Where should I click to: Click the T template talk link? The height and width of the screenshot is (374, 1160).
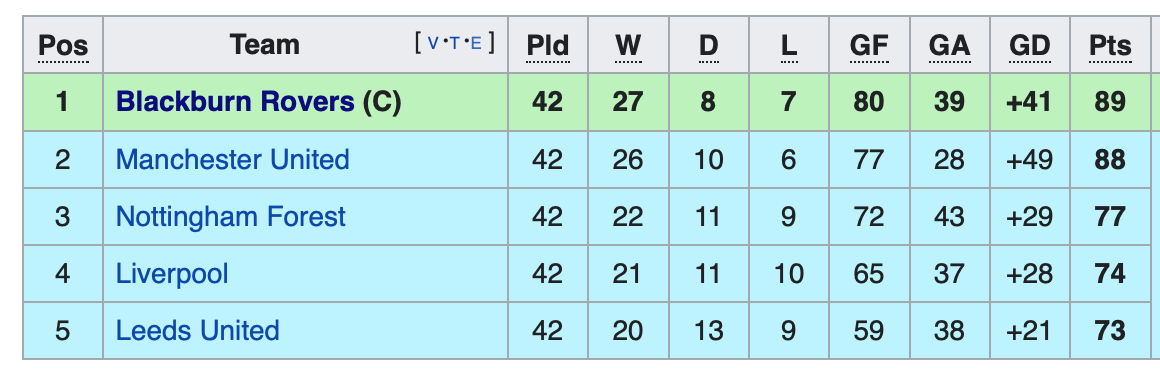coord(454,44)
